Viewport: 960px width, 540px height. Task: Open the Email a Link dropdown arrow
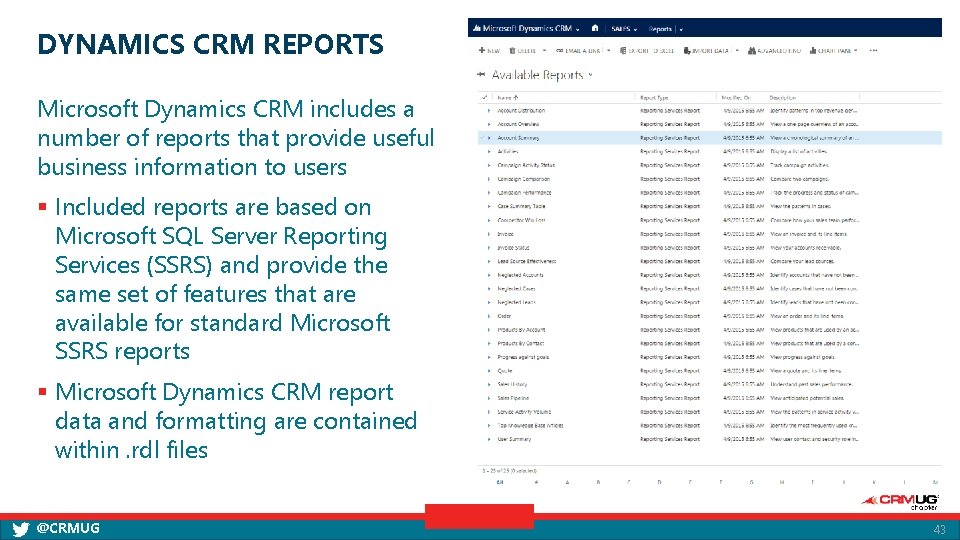click(609, 51)
